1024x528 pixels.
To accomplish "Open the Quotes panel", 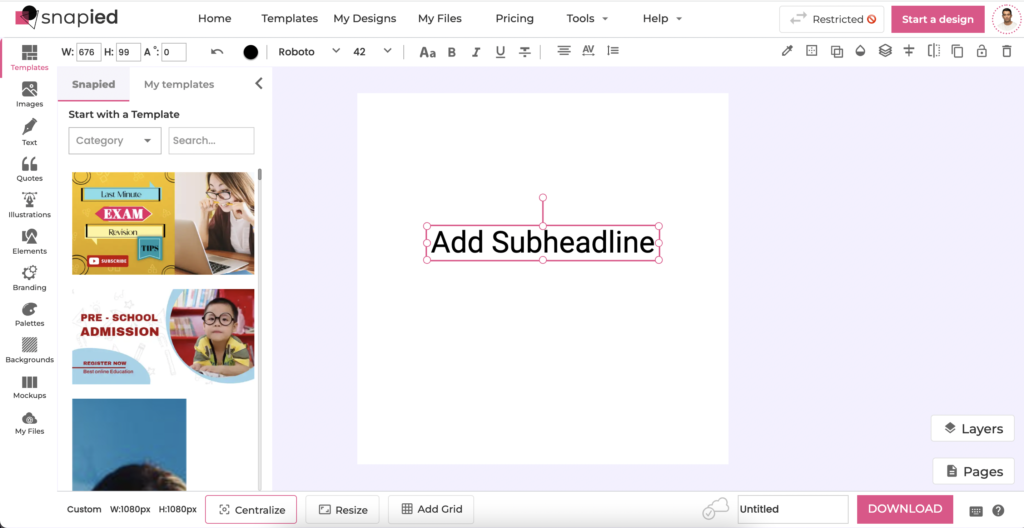I will click(29, 169).
